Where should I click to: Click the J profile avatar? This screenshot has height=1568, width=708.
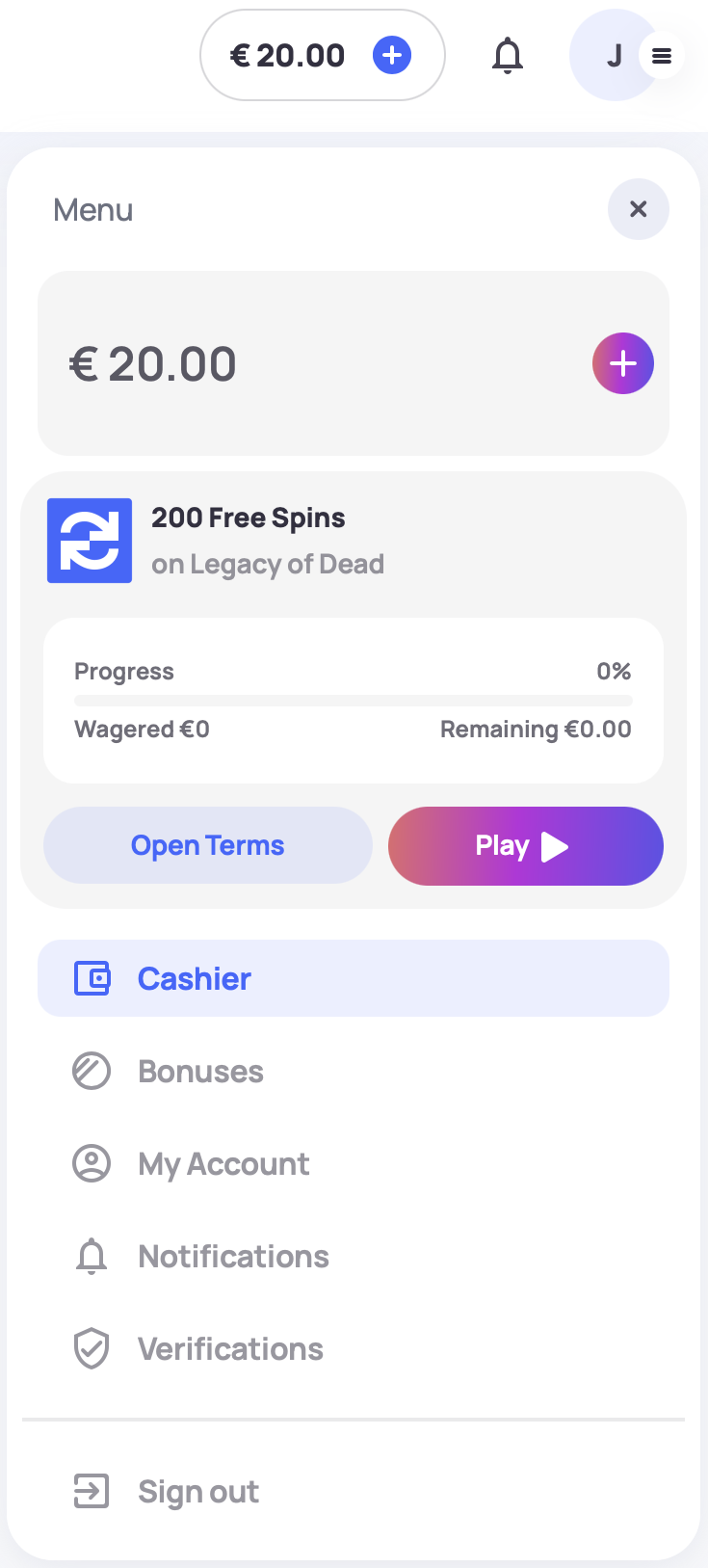pos(611,56)
